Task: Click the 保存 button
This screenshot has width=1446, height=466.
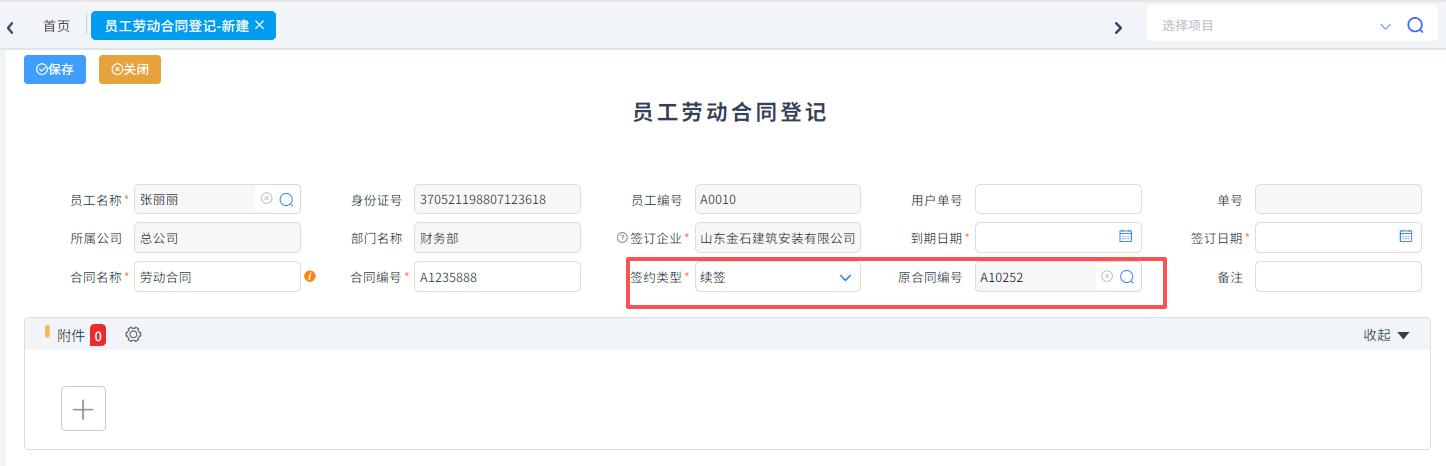Action: click(55, 70)
